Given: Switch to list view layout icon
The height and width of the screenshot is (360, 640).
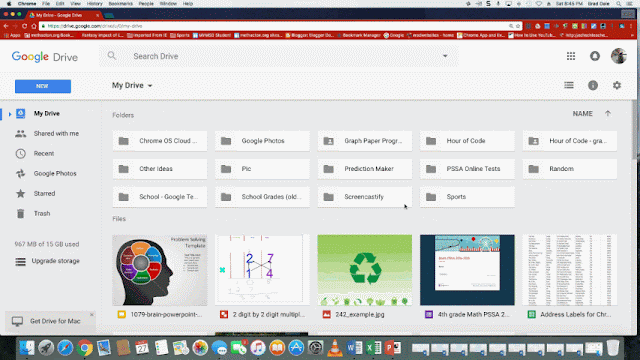Looking at the screenshot, I should [x=569, y=85].
